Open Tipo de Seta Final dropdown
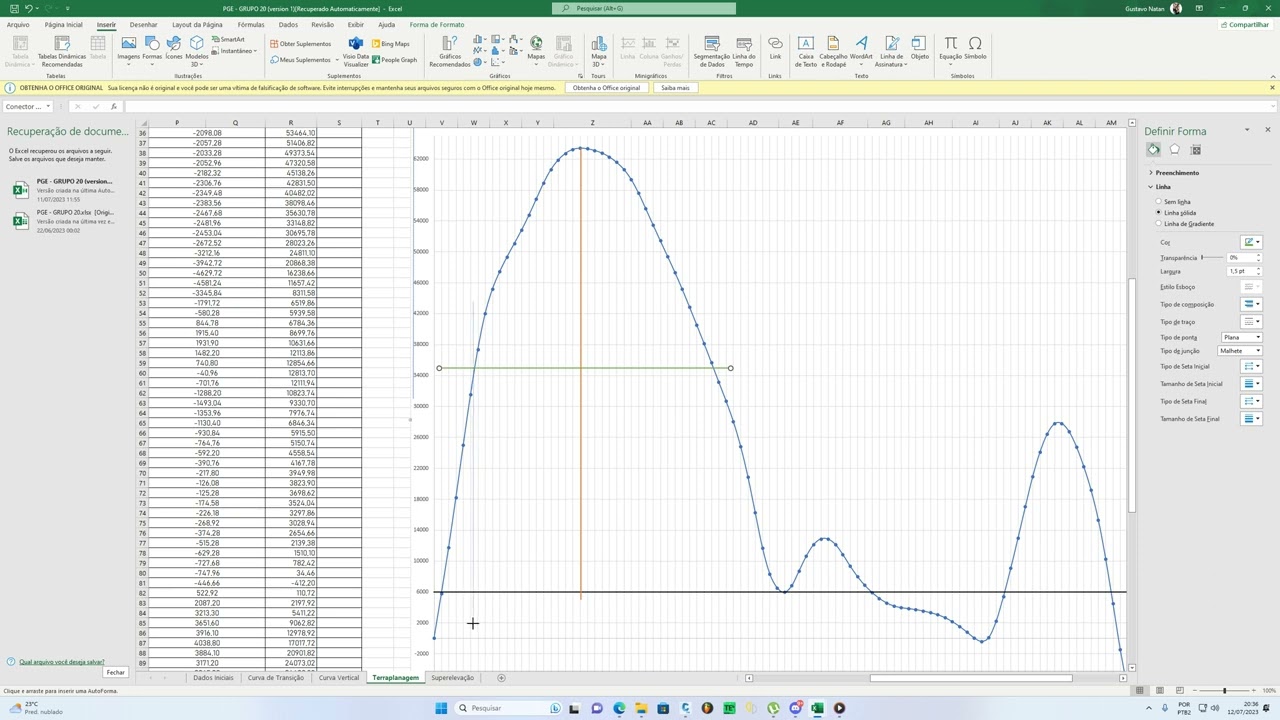The image size is (1280, 720). click(1251, 401)
